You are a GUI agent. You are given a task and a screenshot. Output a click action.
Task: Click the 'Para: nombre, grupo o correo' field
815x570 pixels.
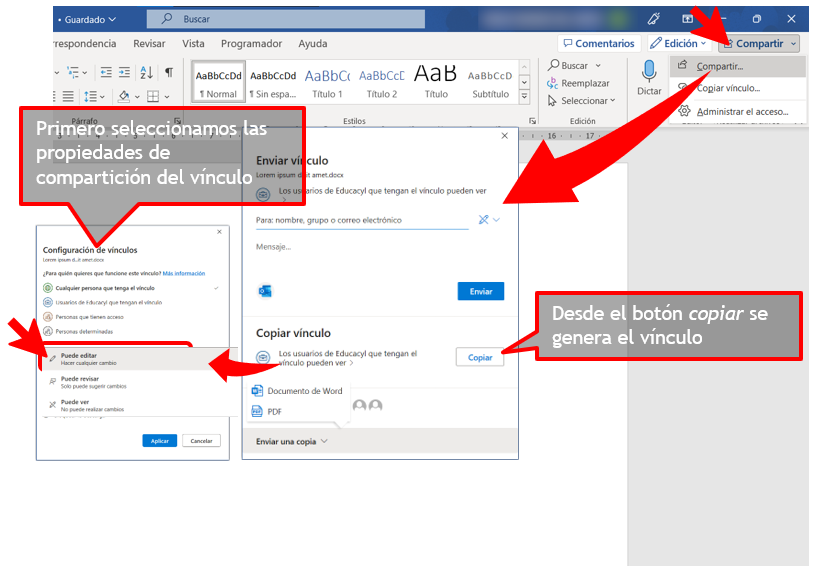point(362,220)
